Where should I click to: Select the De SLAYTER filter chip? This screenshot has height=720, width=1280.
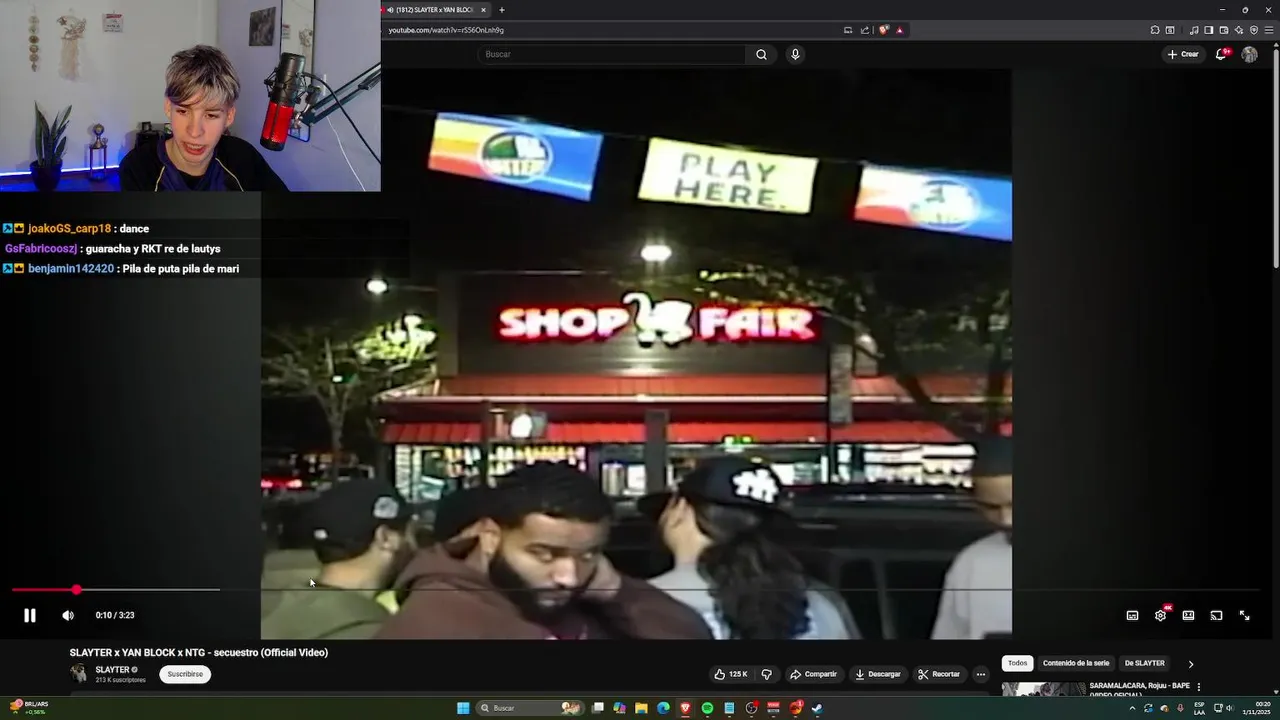tap(1144, 663)
